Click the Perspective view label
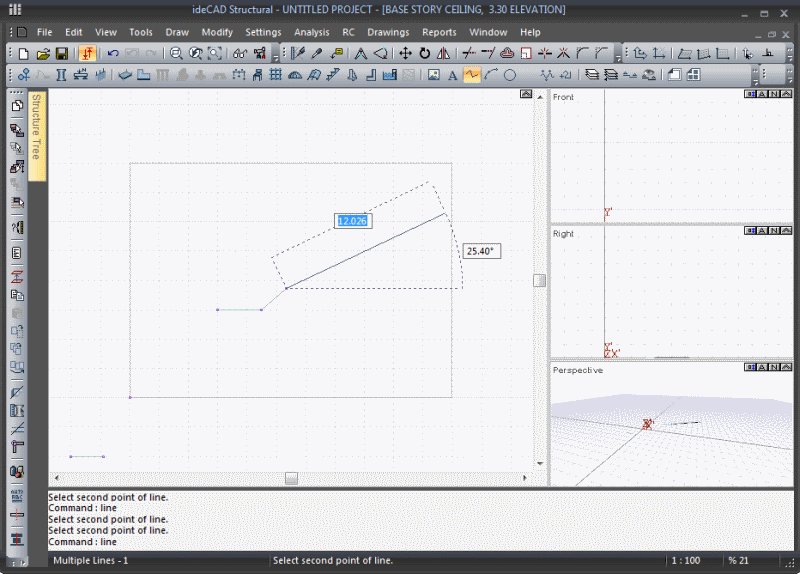Screen dimensions: 800x574 [x=578, y=370]
